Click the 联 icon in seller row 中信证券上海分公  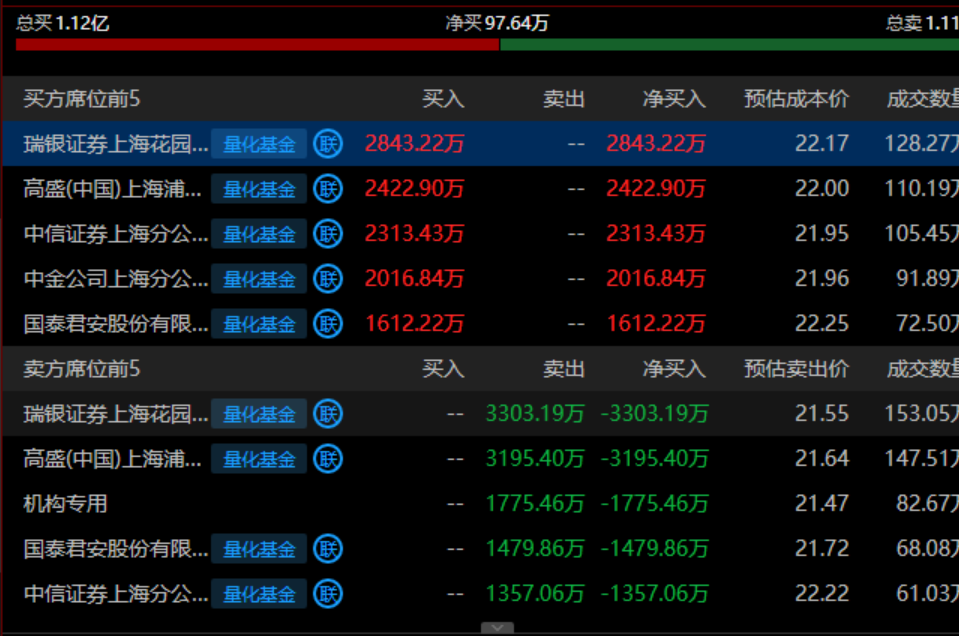pos(328,594)
